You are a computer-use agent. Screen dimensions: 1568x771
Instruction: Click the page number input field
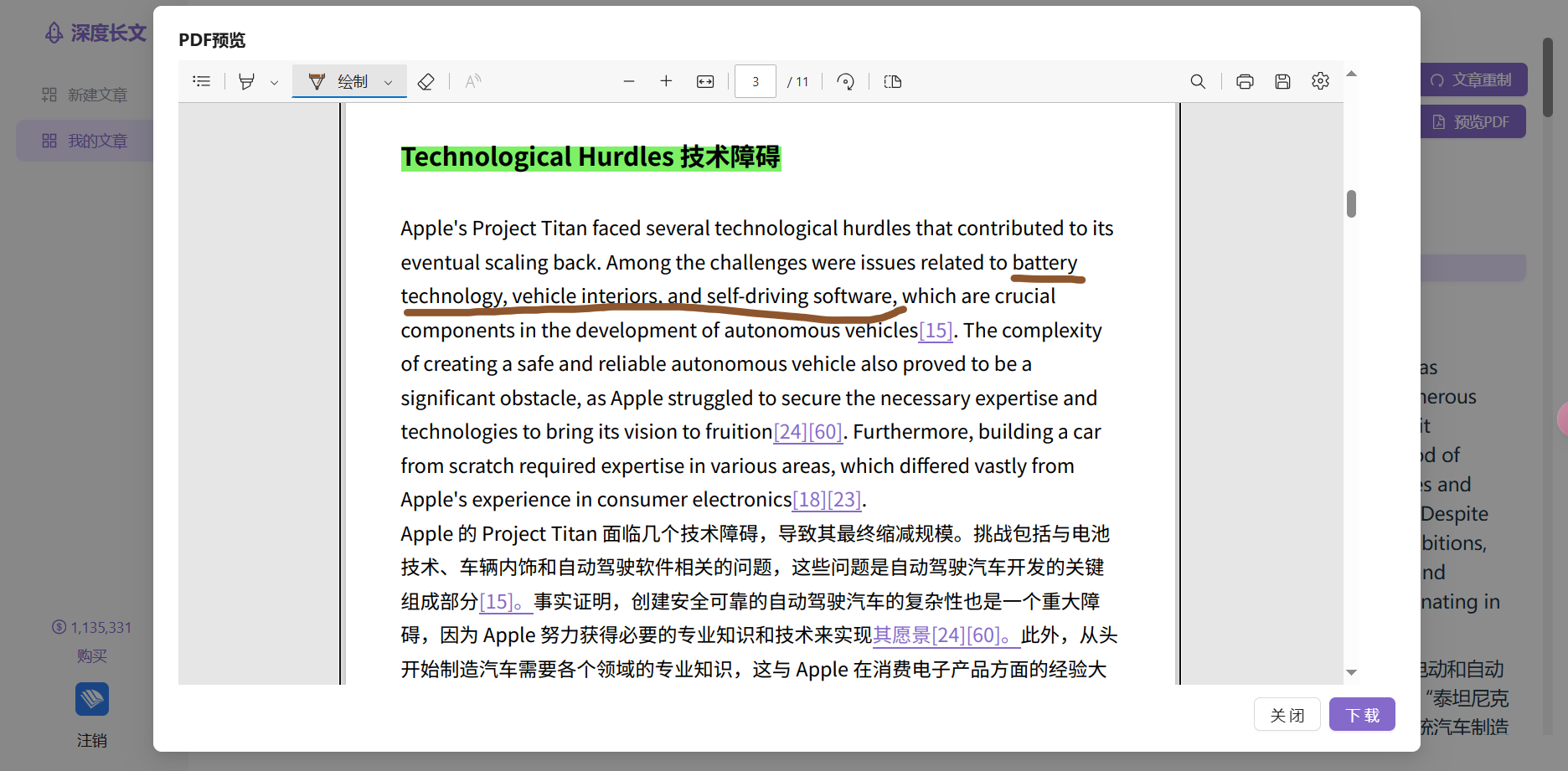(756, 81)
